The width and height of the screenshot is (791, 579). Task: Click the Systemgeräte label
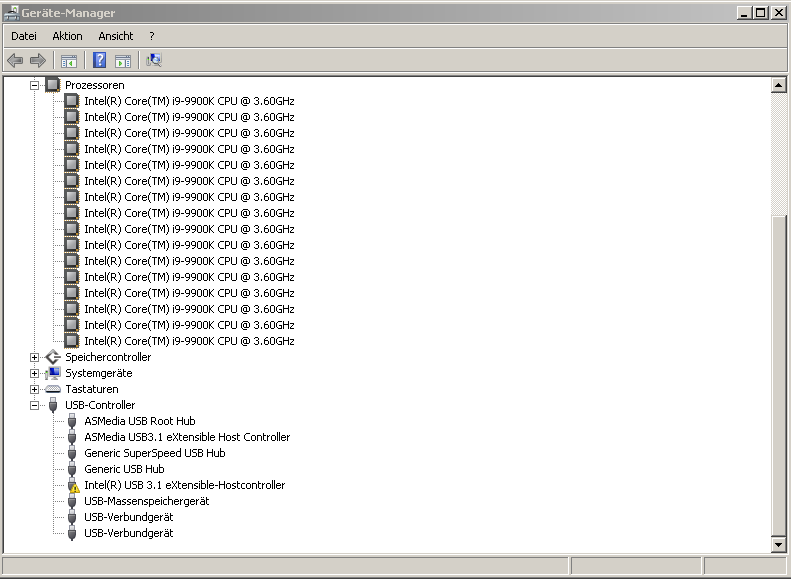(98, 373)
